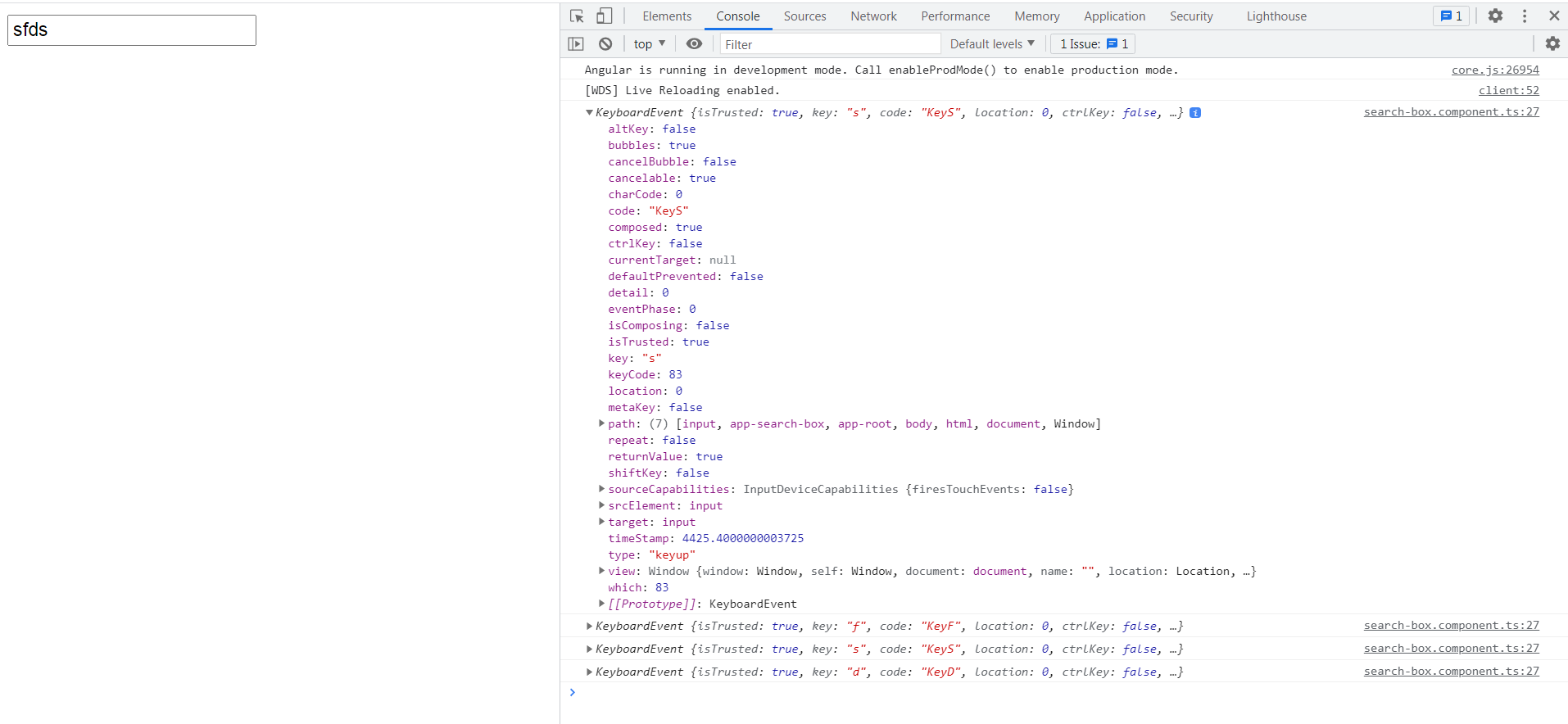Switch to the Elements tab
The height and width of the screenshot is (724, 1568).
click(667, 16)
